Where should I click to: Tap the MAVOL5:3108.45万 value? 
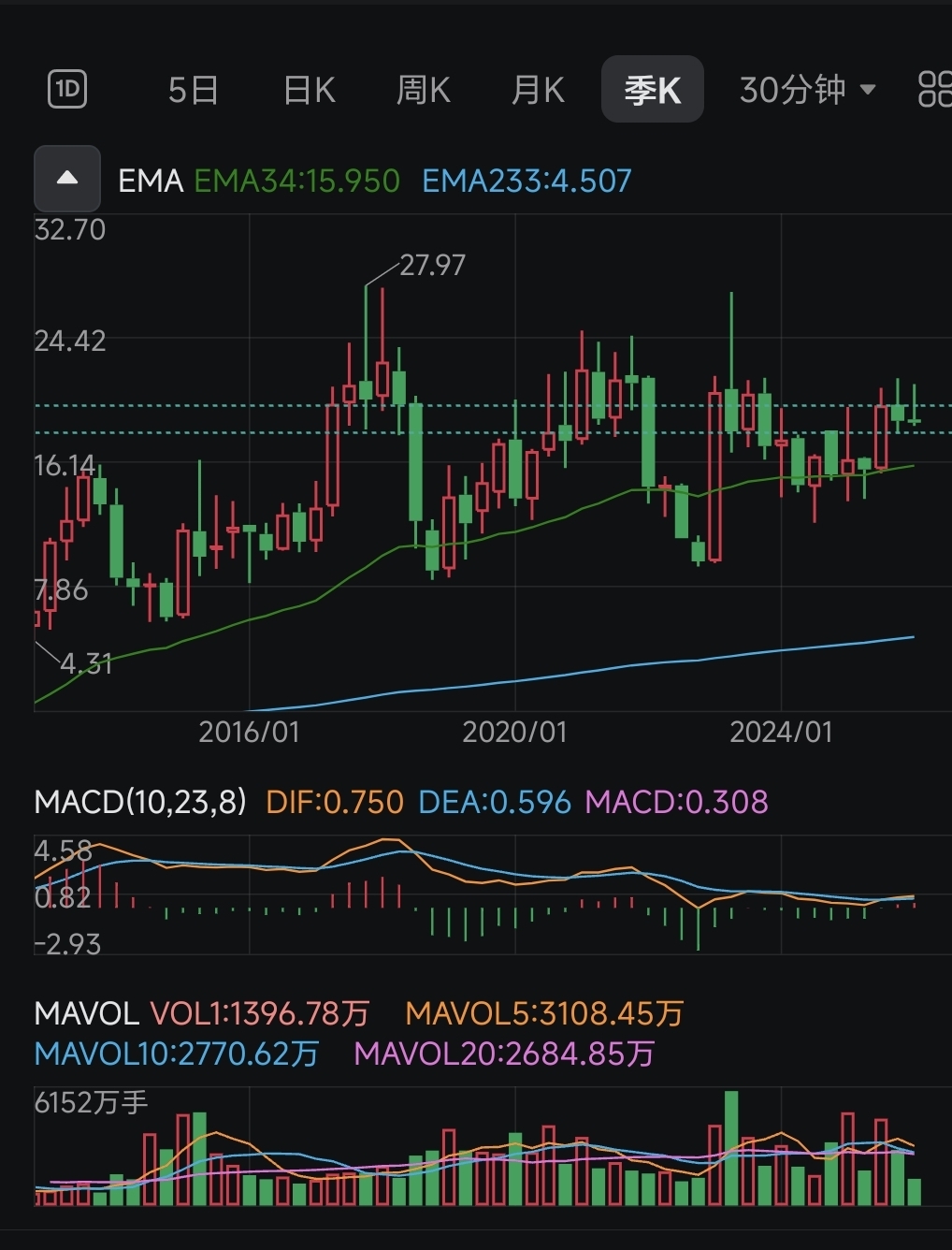(545, 1013)
